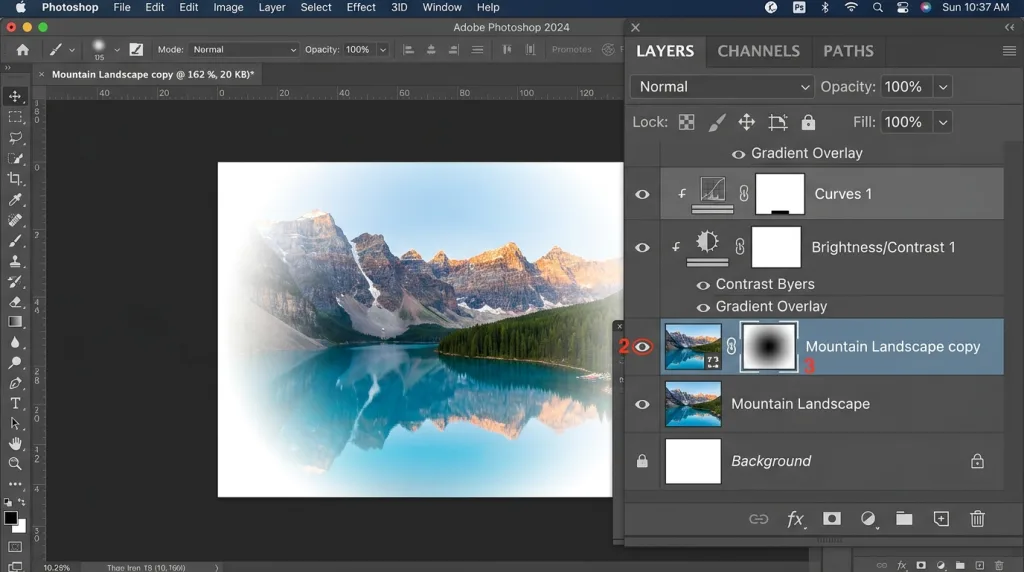This screenshot has height=572, width=1024.
Task: Select the Blur drop tool
Action: 15,343
